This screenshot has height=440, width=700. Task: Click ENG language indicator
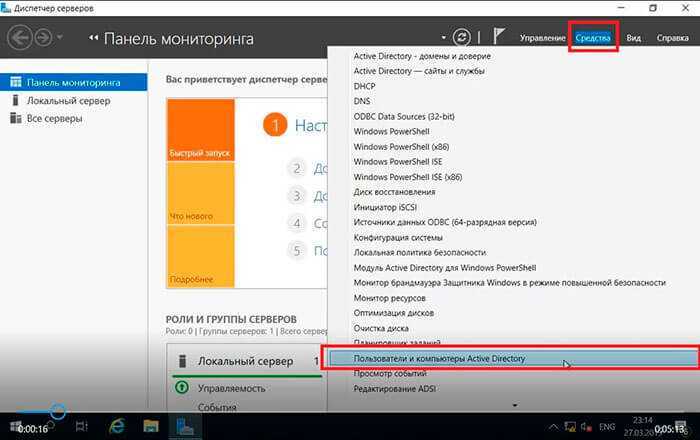point(607,427)
